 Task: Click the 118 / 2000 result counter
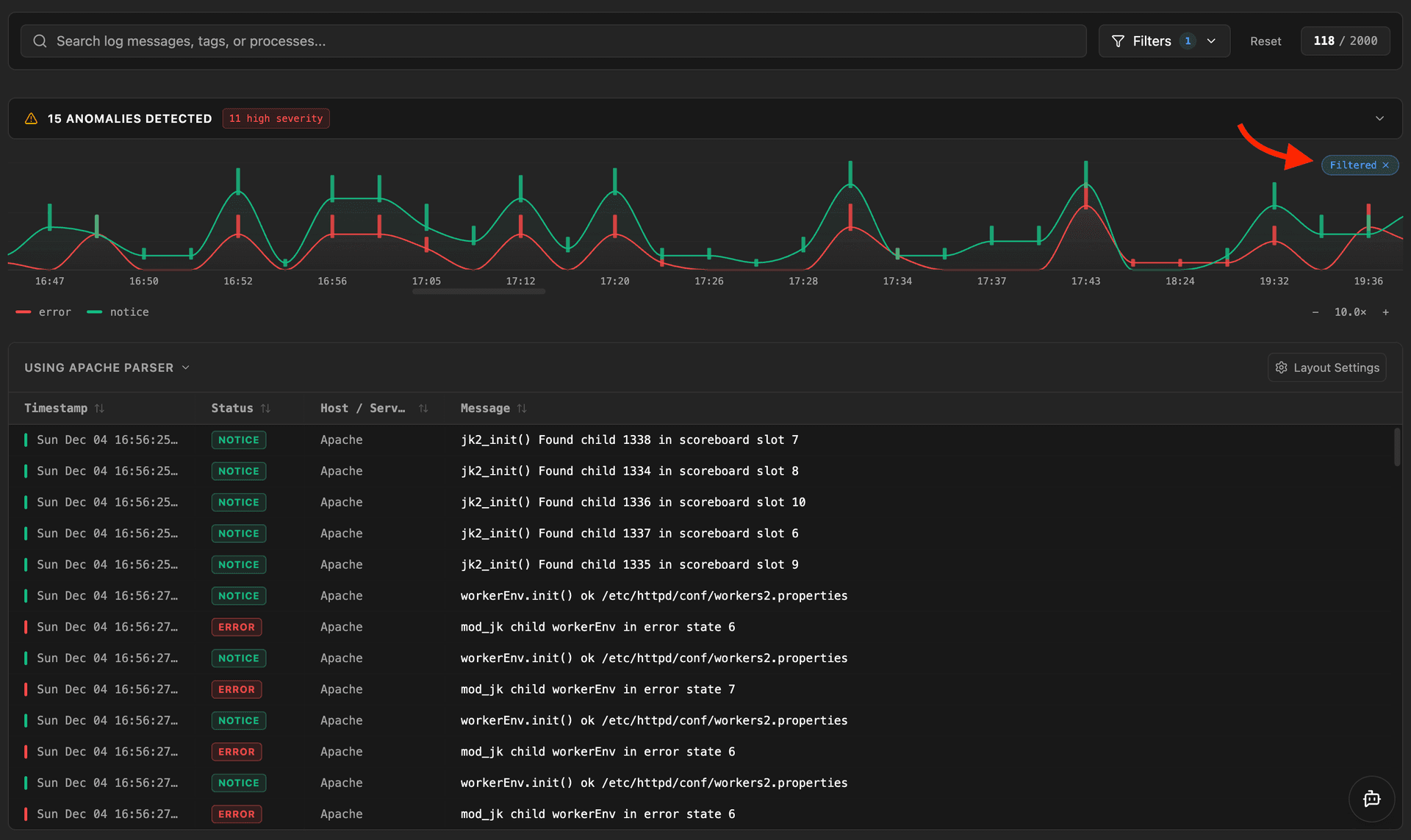[x=1345, y=41]
